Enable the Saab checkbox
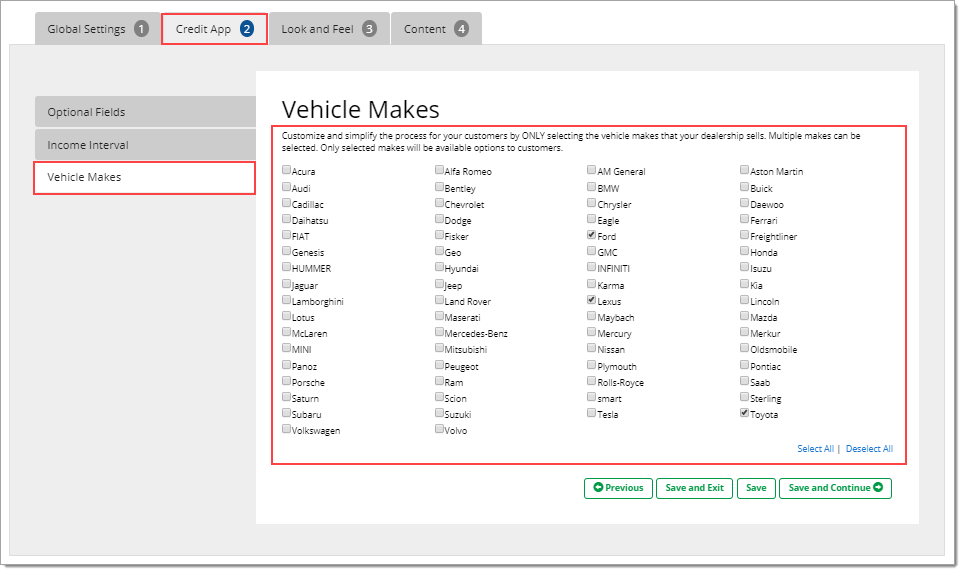The height and width of the screenshot is (572, 962). tap(744, 381)
